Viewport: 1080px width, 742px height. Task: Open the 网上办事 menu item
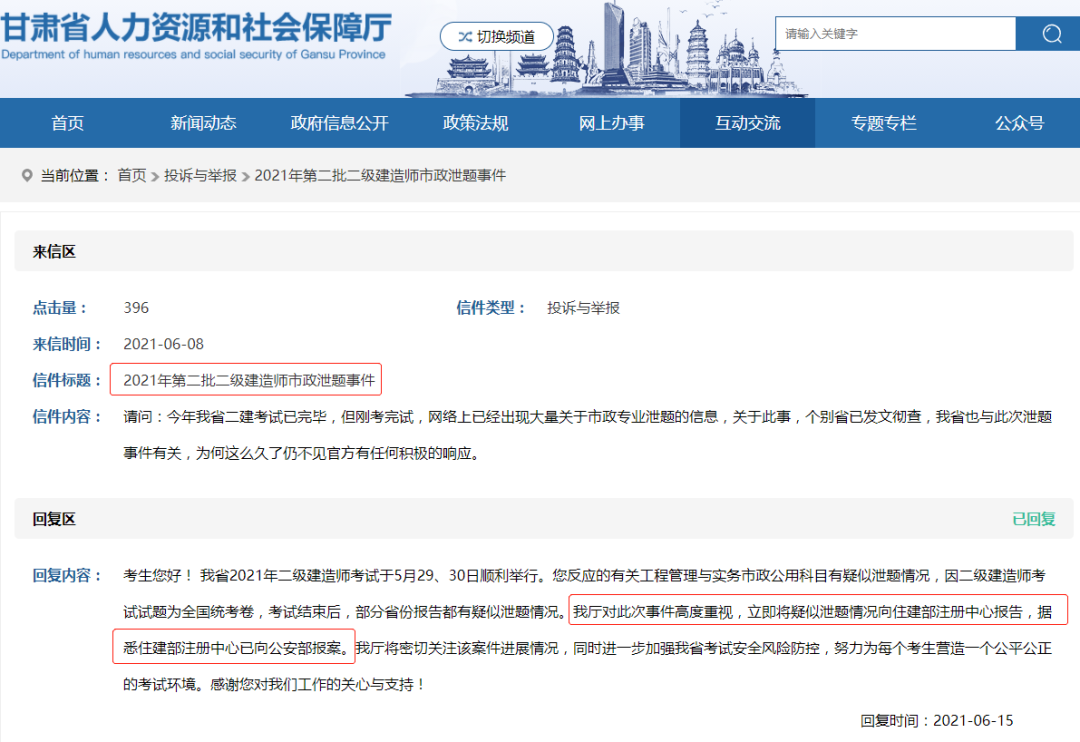pos(611,123)
